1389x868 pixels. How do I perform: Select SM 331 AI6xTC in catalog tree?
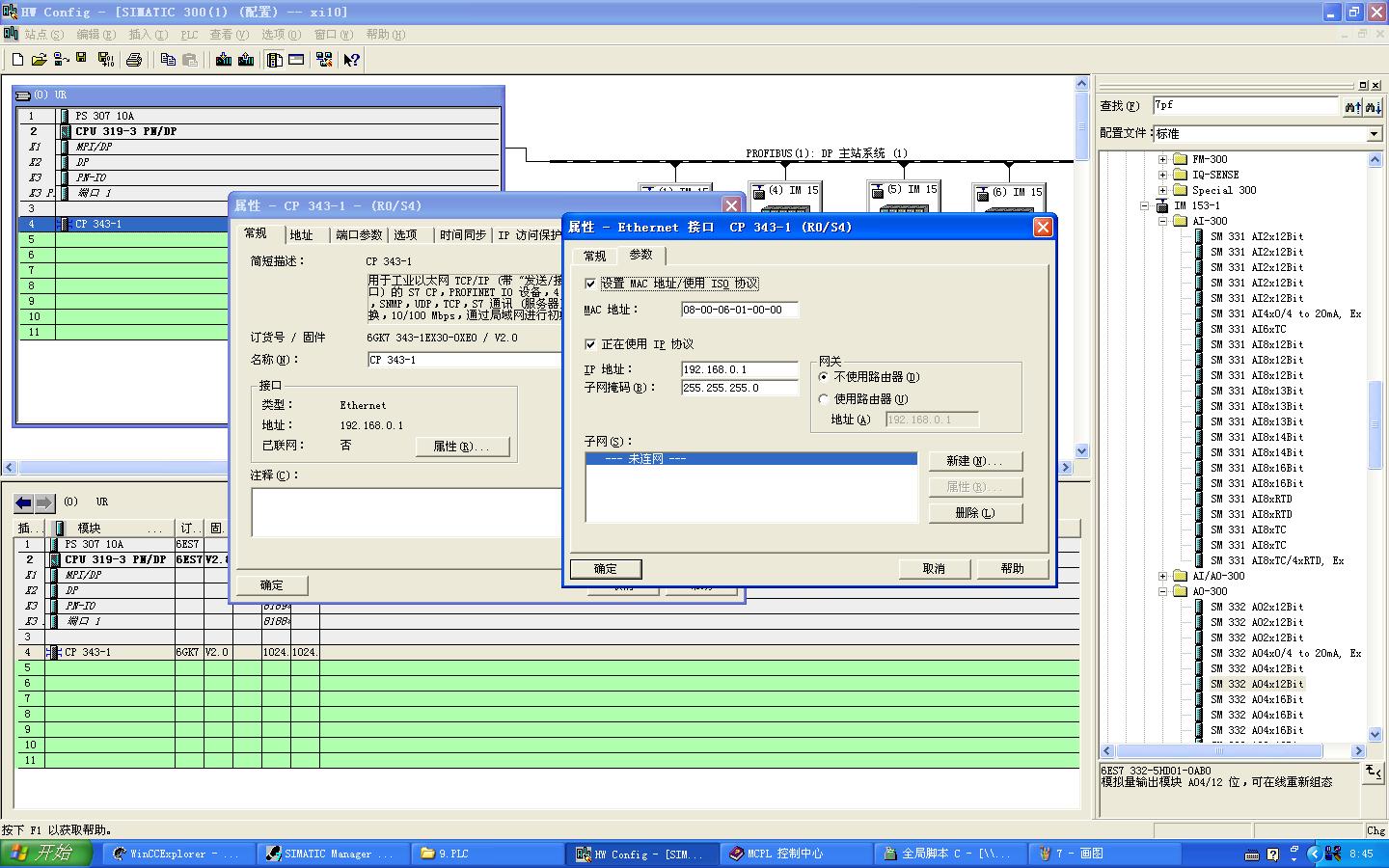pyautogui.click(x=1248, y=329)
